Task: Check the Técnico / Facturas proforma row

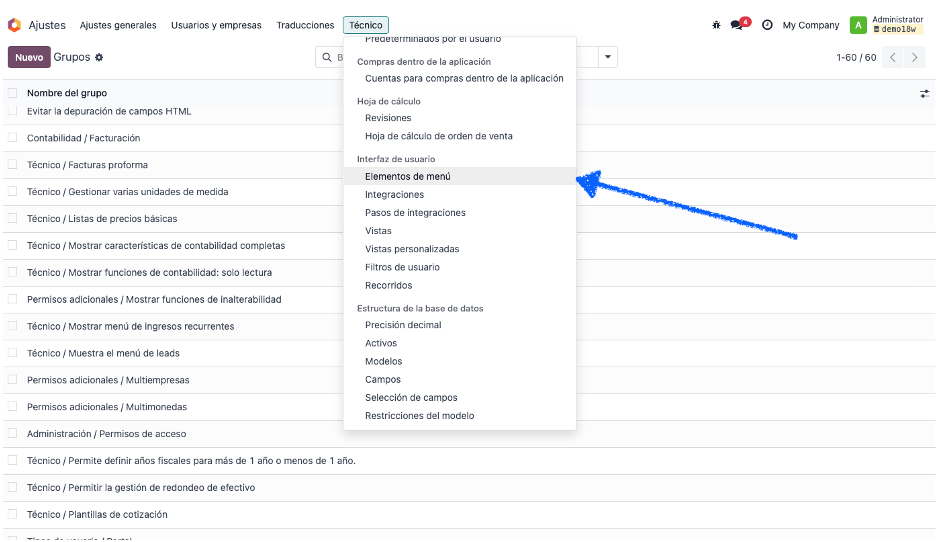Action: pos(13,165)
